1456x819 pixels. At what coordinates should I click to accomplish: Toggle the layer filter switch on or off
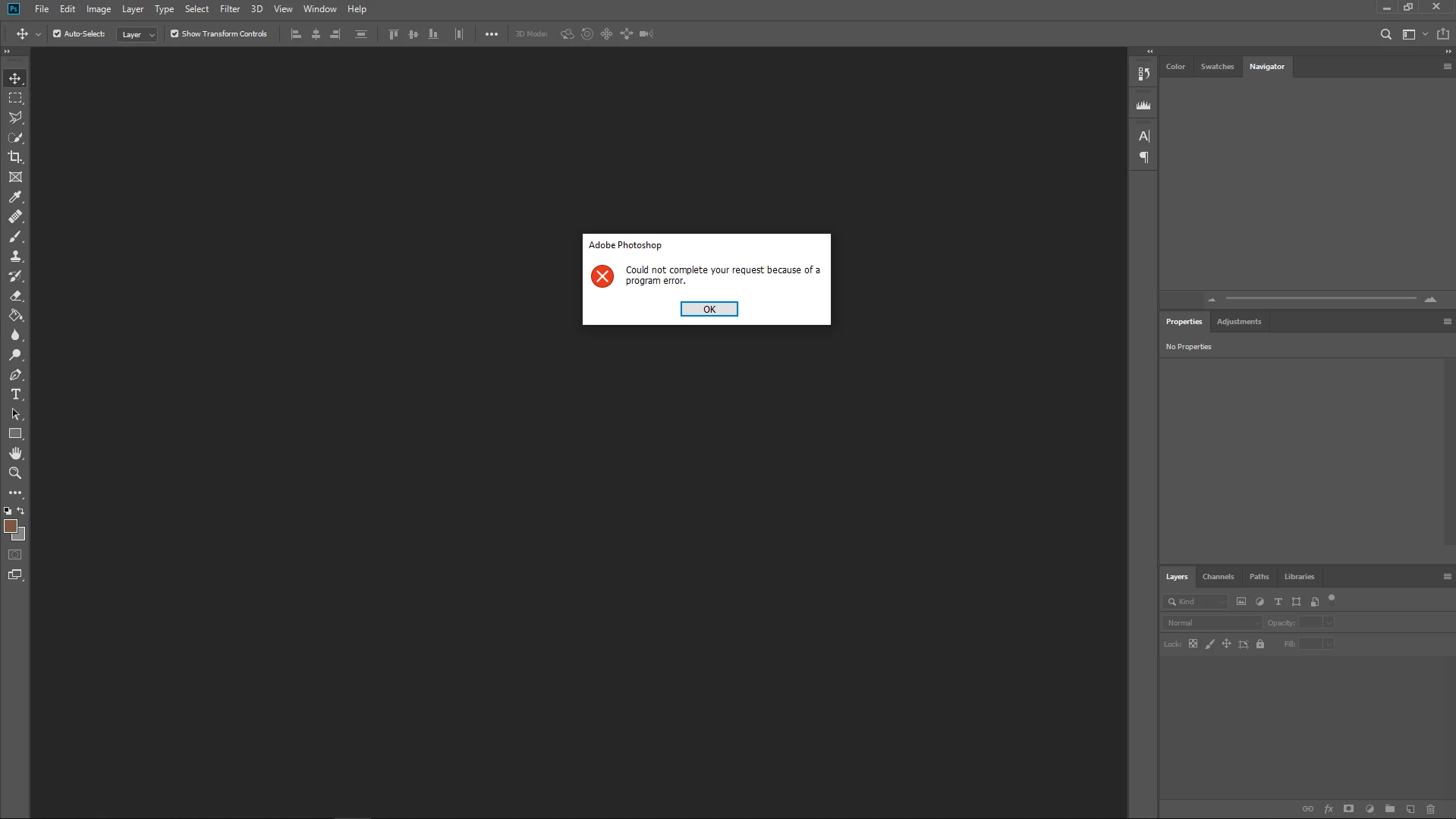coord(1332,600)
